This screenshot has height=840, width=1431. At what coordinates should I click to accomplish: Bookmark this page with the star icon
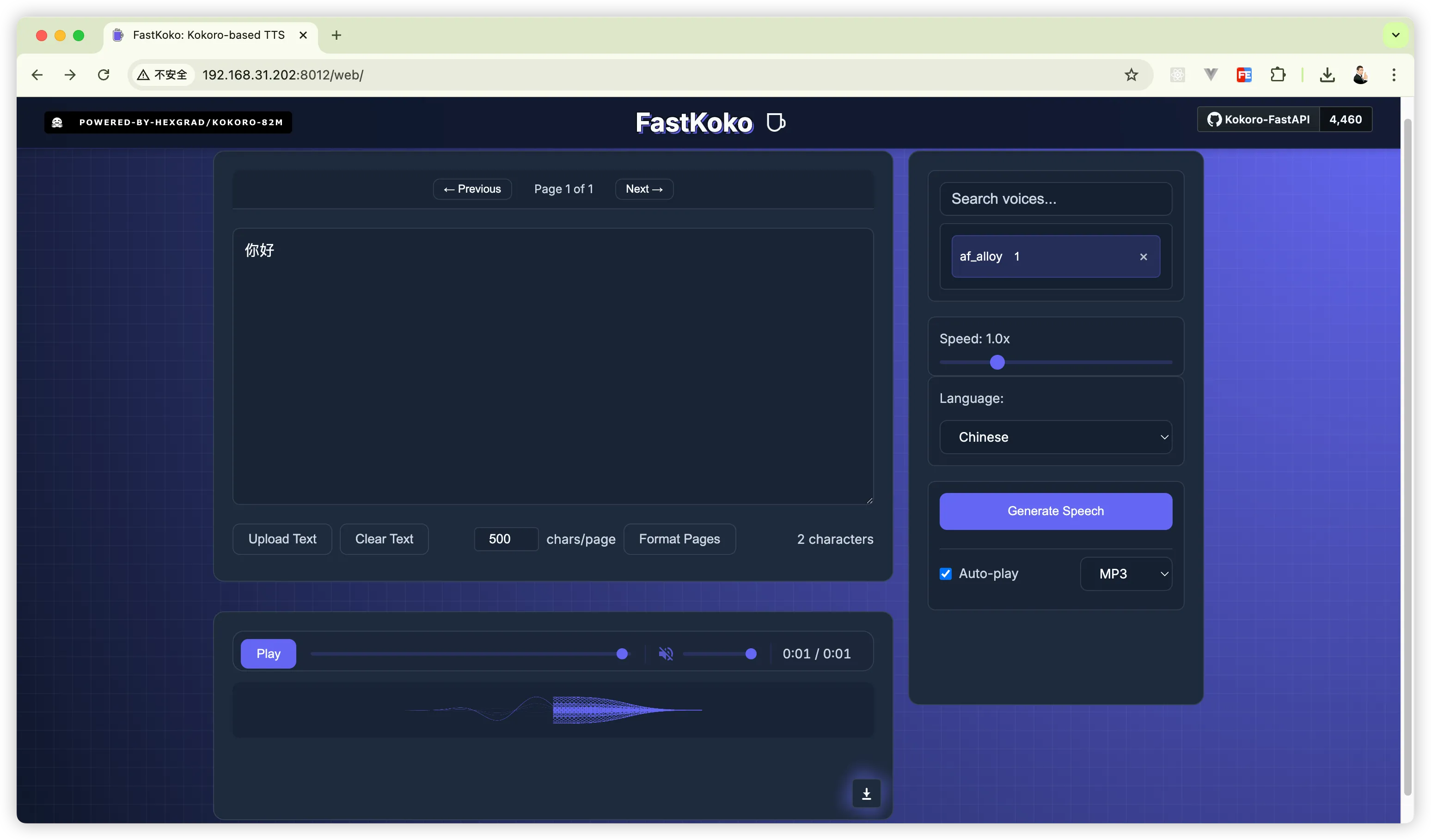(x=1131, y=75)
